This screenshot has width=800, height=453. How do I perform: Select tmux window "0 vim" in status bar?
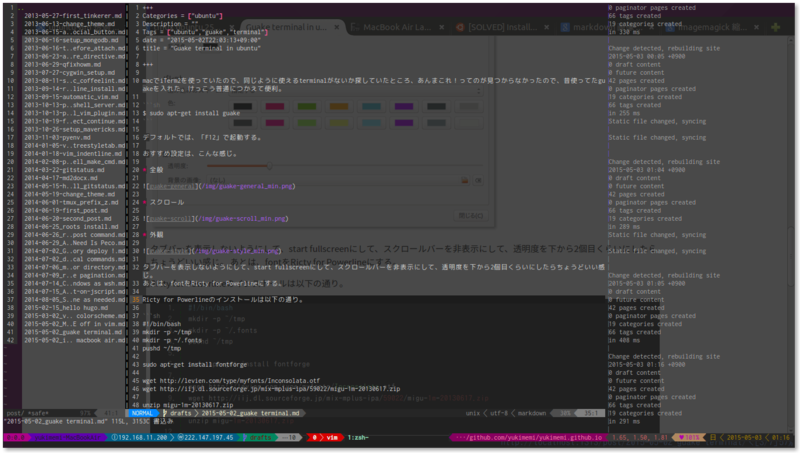pos(324,437)
